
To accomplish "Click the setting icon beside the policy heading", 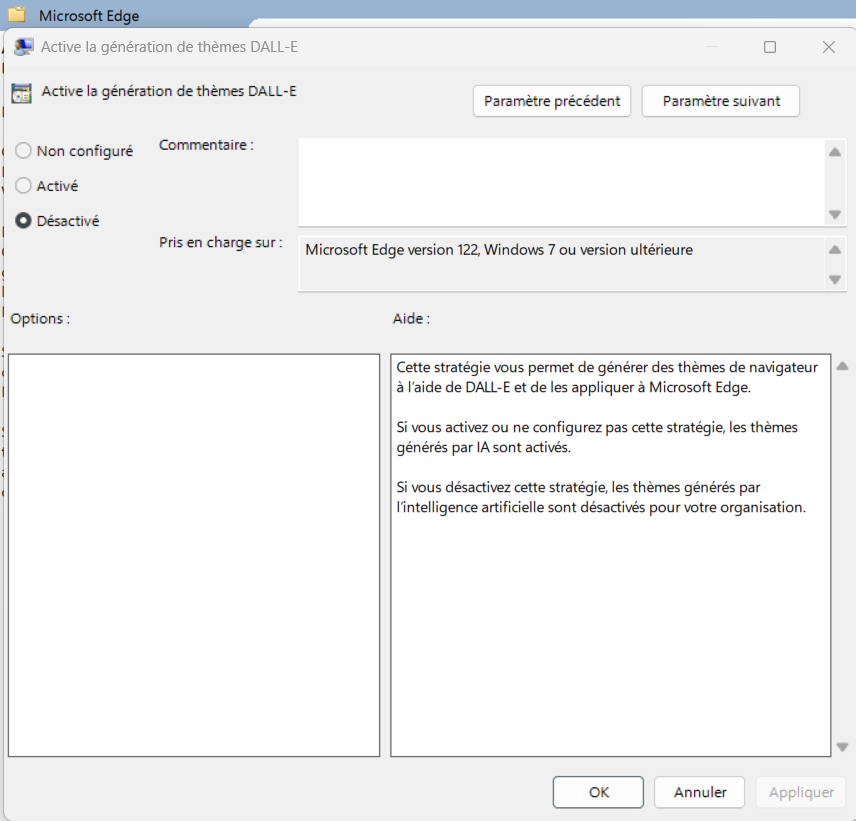I will pos(22,93).
